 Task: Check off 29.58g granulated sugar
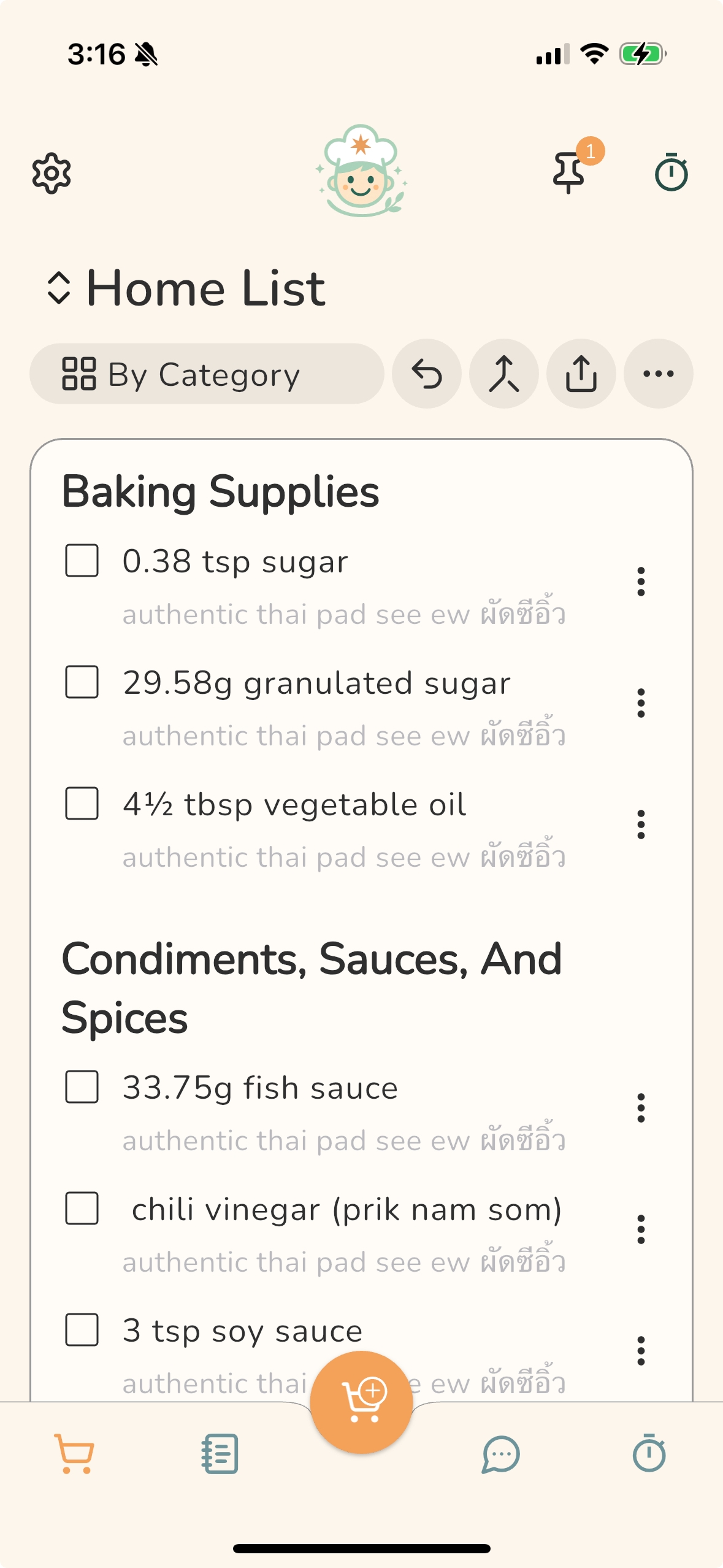point(82,682)
